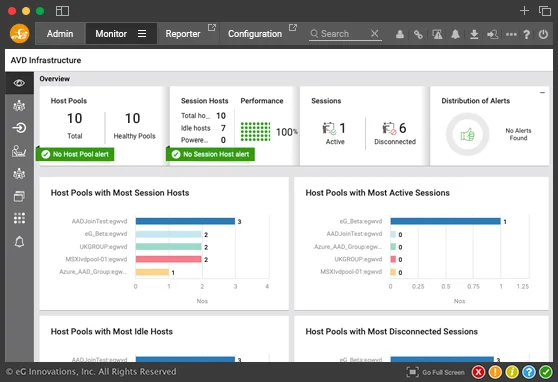Open the Reporter tab
Screen dimensions: 558x382
pyautogui.click(x=183, y=34)
